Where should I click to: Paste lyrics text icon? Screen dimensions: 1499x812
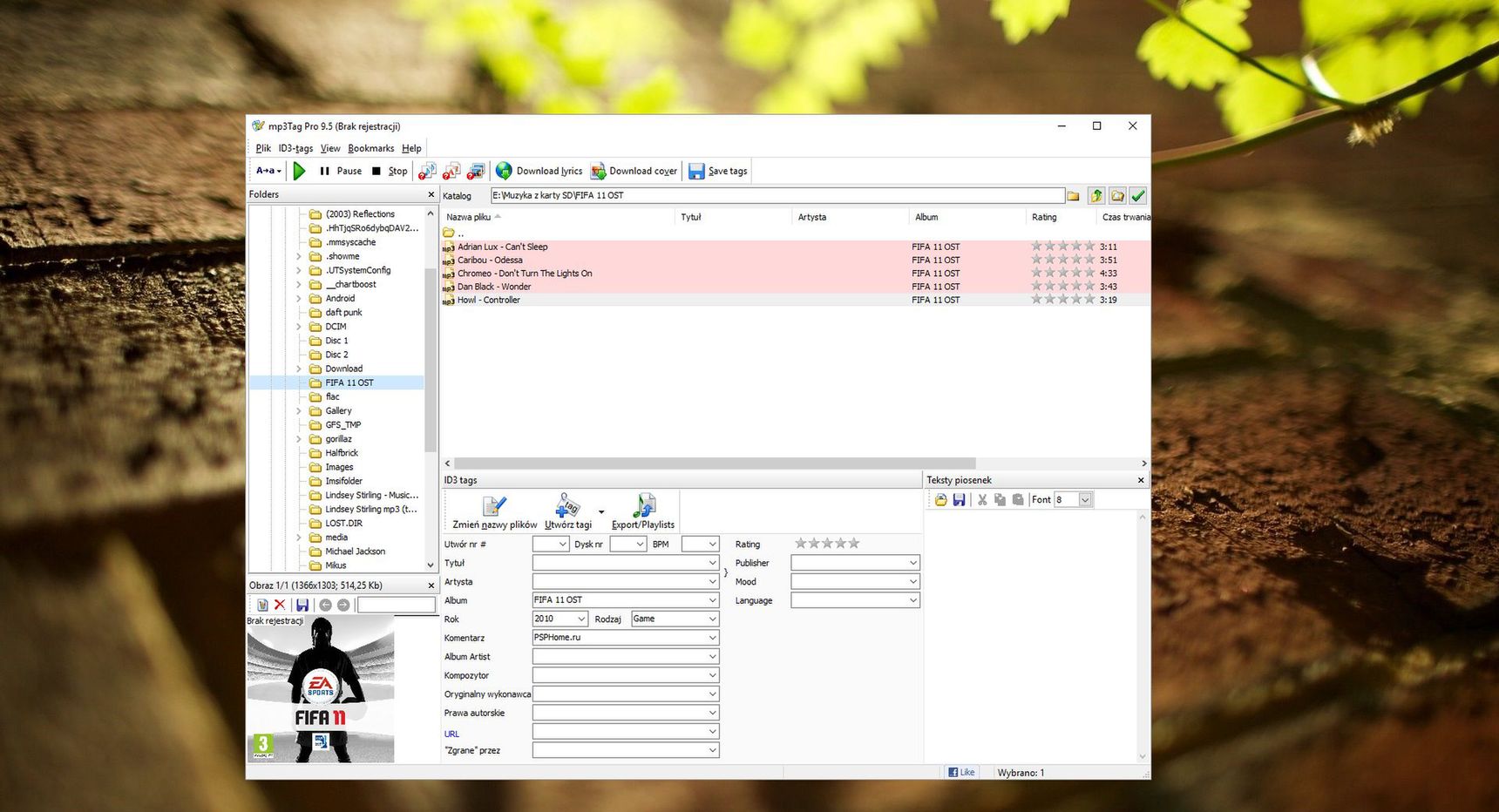coord(1017,500)
